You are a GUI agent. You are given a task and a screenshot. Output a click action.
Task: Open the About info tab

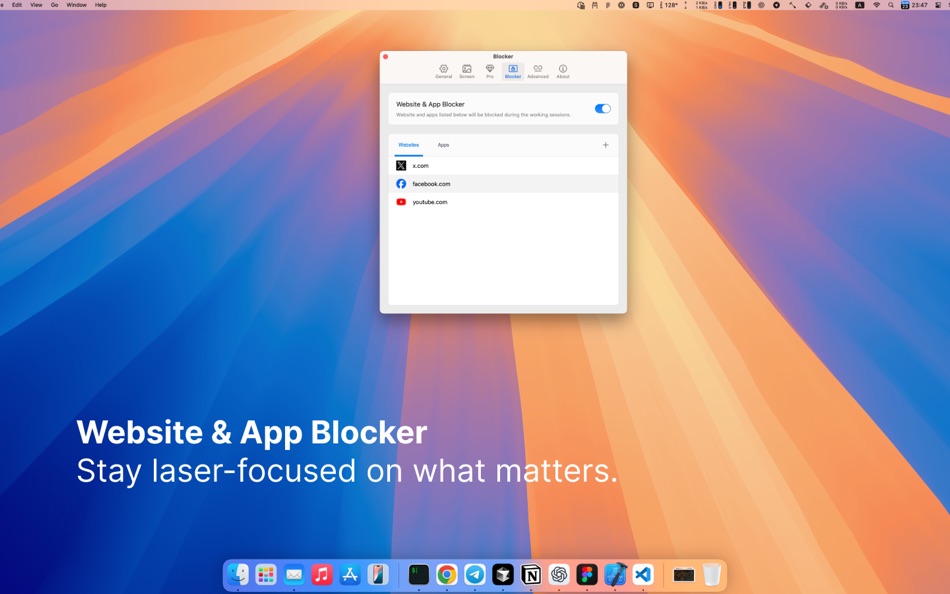[563, 72]
